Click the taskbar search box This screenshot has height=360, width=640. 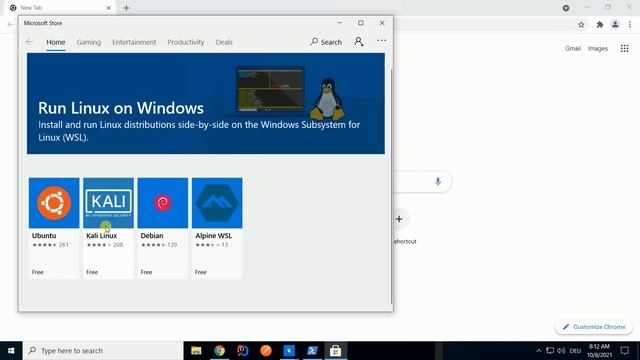[x=103, y=351]
